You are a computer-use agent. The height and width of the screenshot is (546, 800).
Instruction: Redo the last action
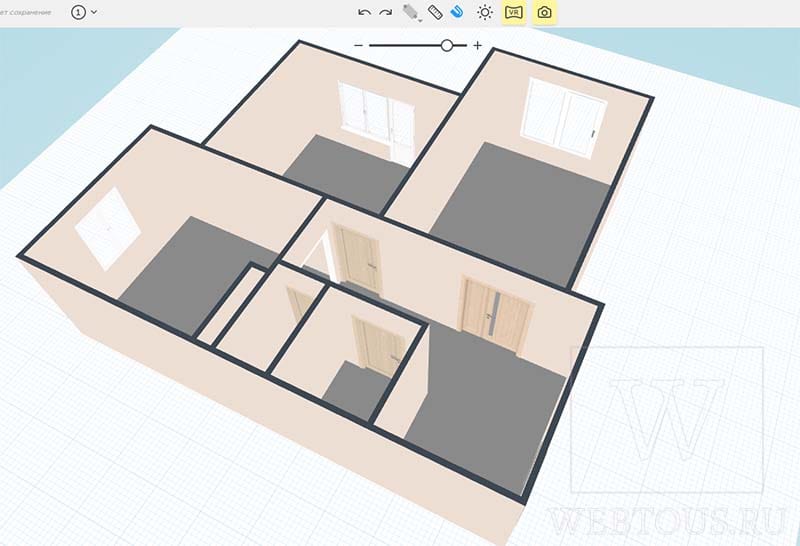tap(386, 12)
